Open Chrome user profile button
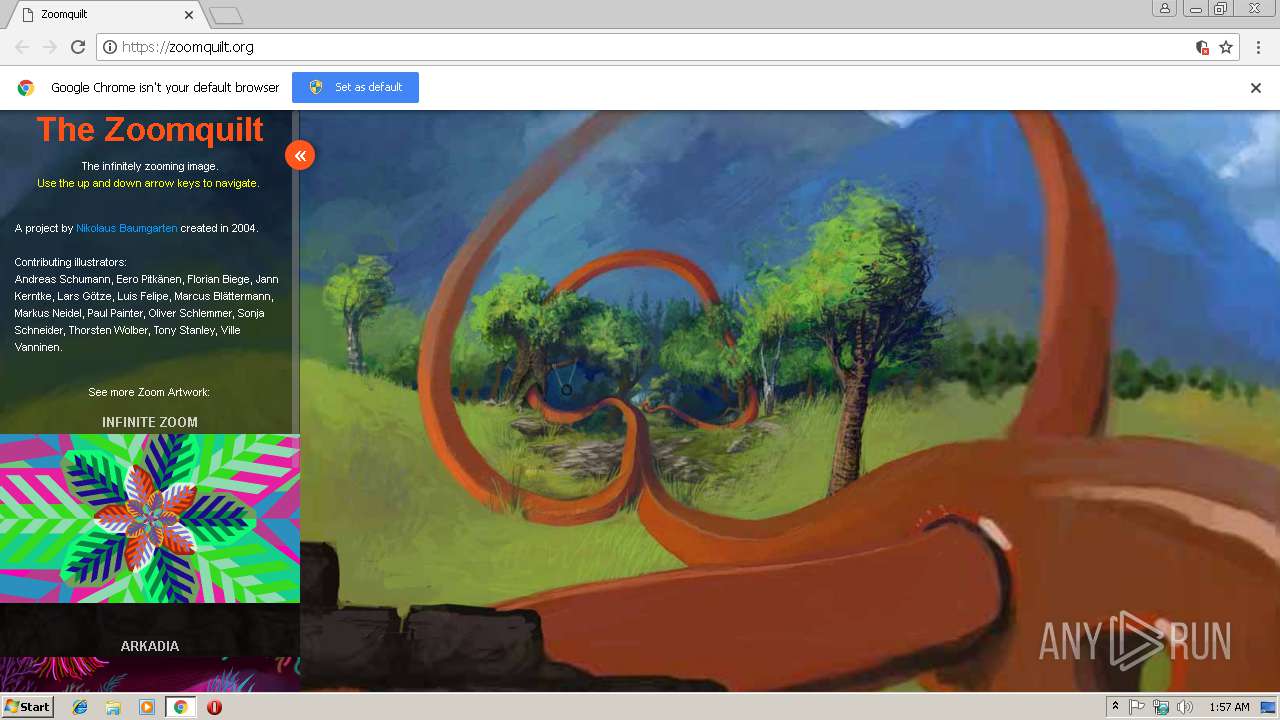The image size is (1280, 720). [x=1165, y=9]
